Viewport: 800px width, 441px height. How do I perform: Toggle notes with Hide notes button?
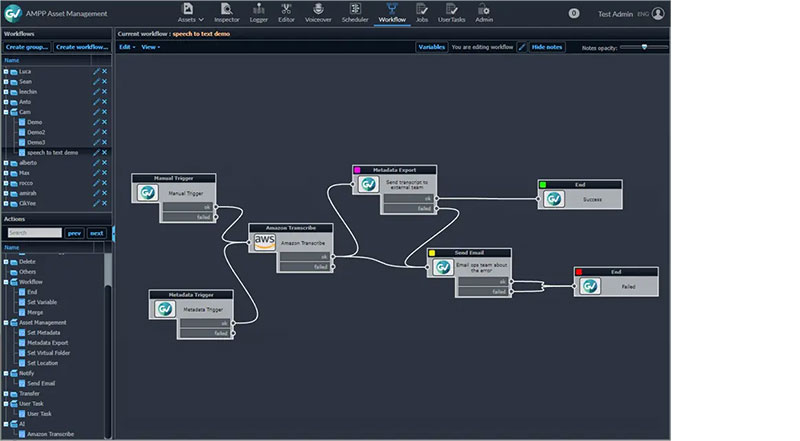coord(547,47)
